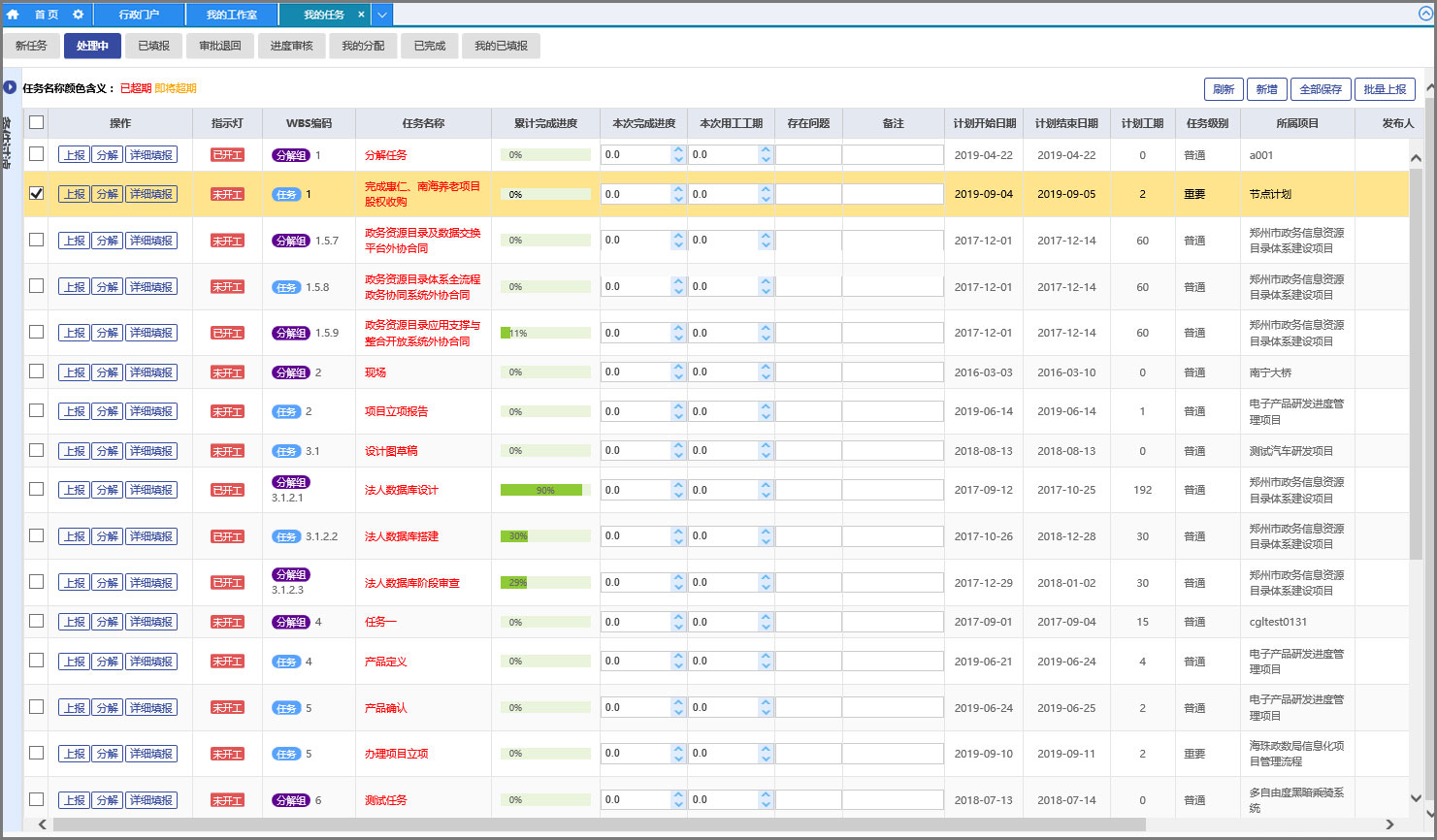Click the 29% progress bar of 法人数据库阶段审查
The width and height of the screenshot is (1437, 840).
pyautogui.click(x=545, y=583)
